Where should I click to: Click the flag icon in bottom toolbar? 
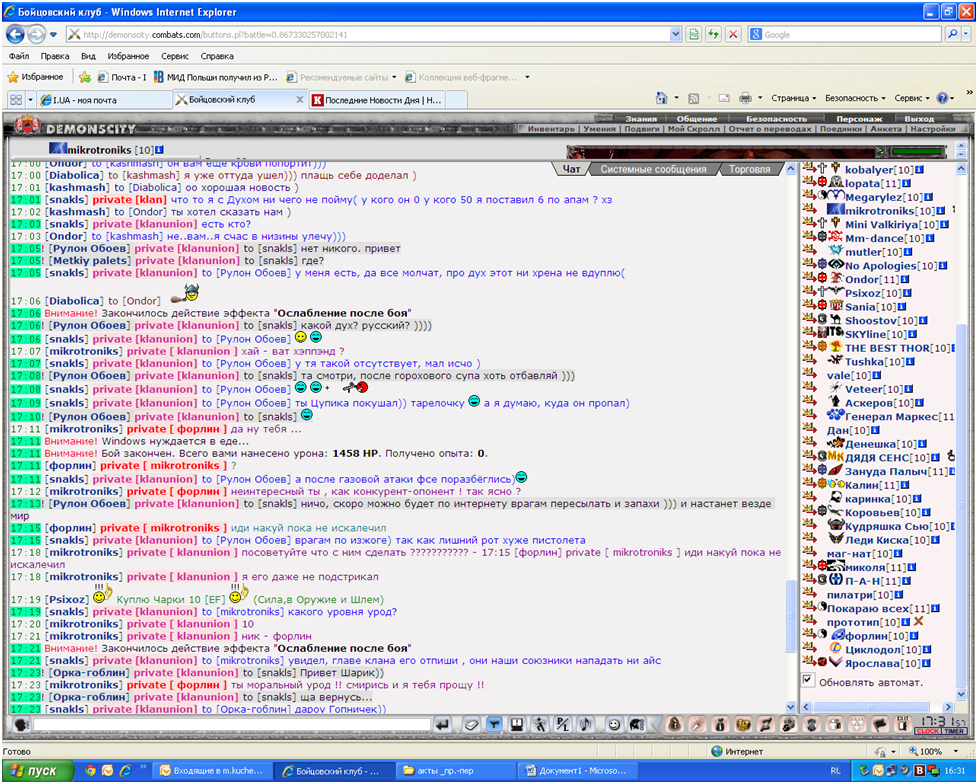coord(879,724)
